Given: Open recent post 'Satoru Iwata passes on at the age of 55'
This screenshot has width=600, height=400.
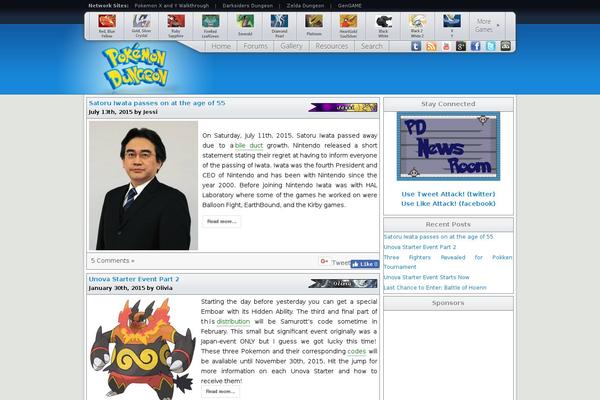Looking at the screenshot, I should coord(439,237).
